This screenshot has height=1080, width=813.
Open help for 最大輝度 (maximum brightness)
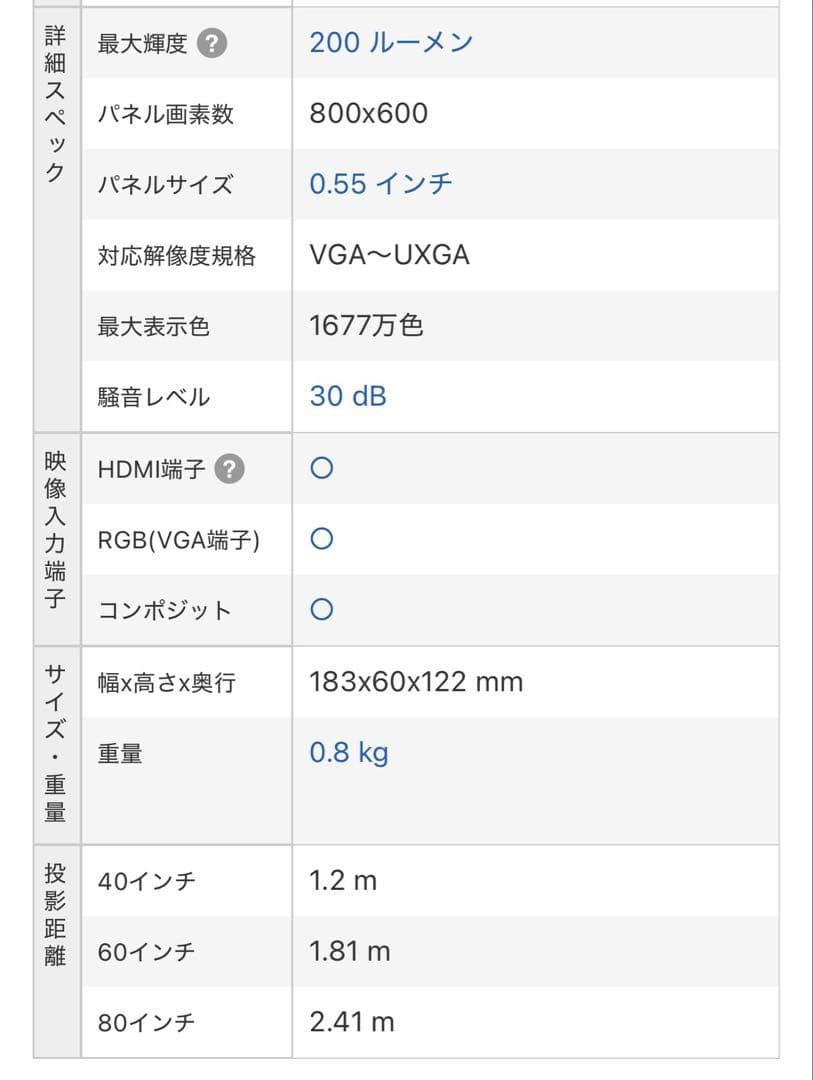click(210, 42)
